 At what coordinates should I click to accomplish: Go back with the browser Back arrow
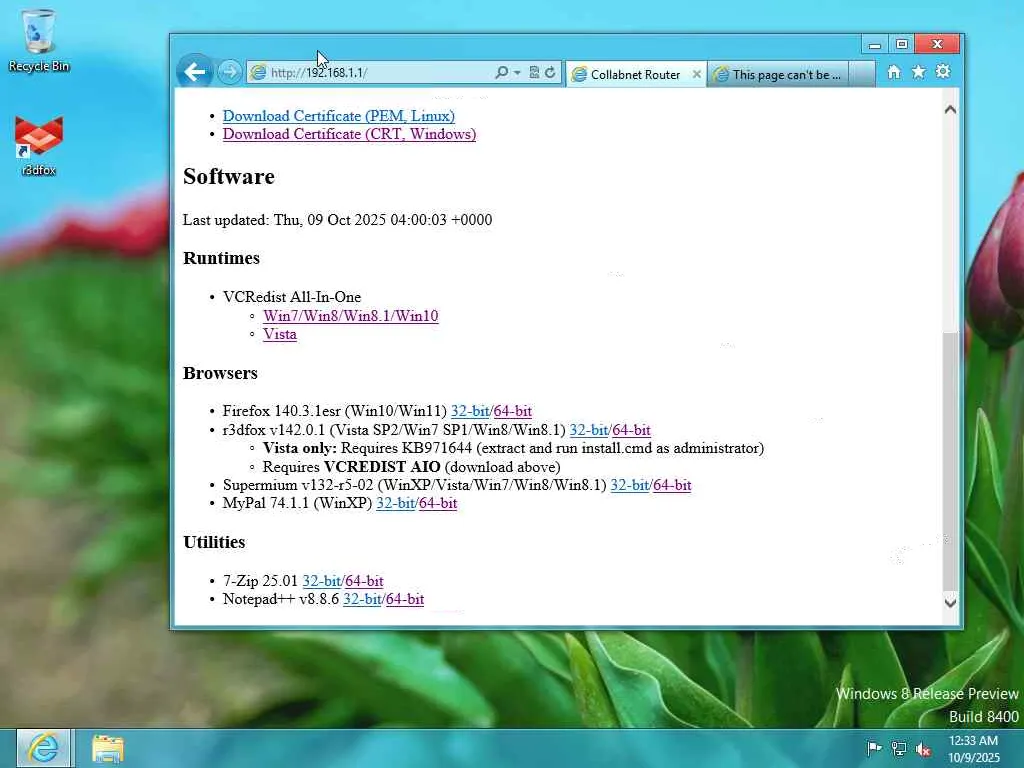195,71
